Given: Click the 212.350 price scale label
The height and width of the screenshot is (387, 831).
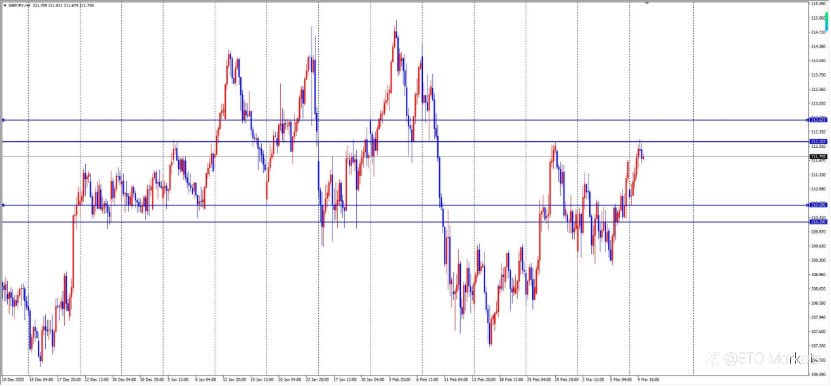Looking at the screenshot, I should (818, 131).
